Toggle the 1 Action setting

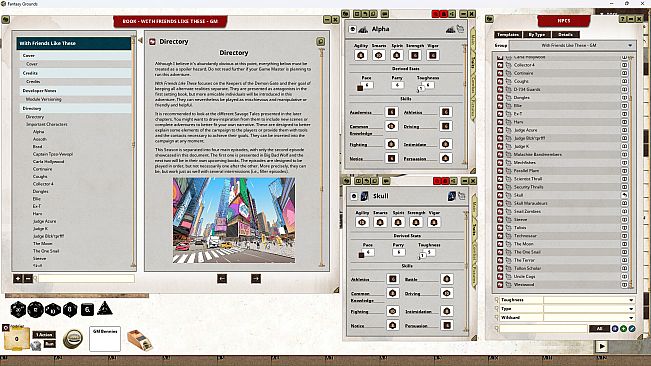[44, 334]
